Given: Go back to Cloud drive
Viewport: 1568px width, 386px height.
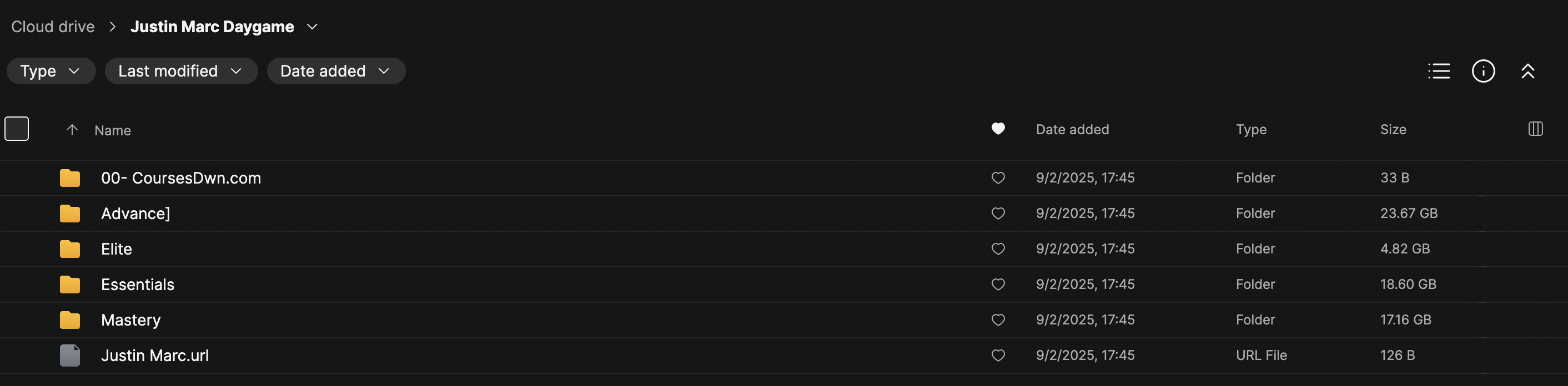Looking at the screenshot, I should 53,27.
